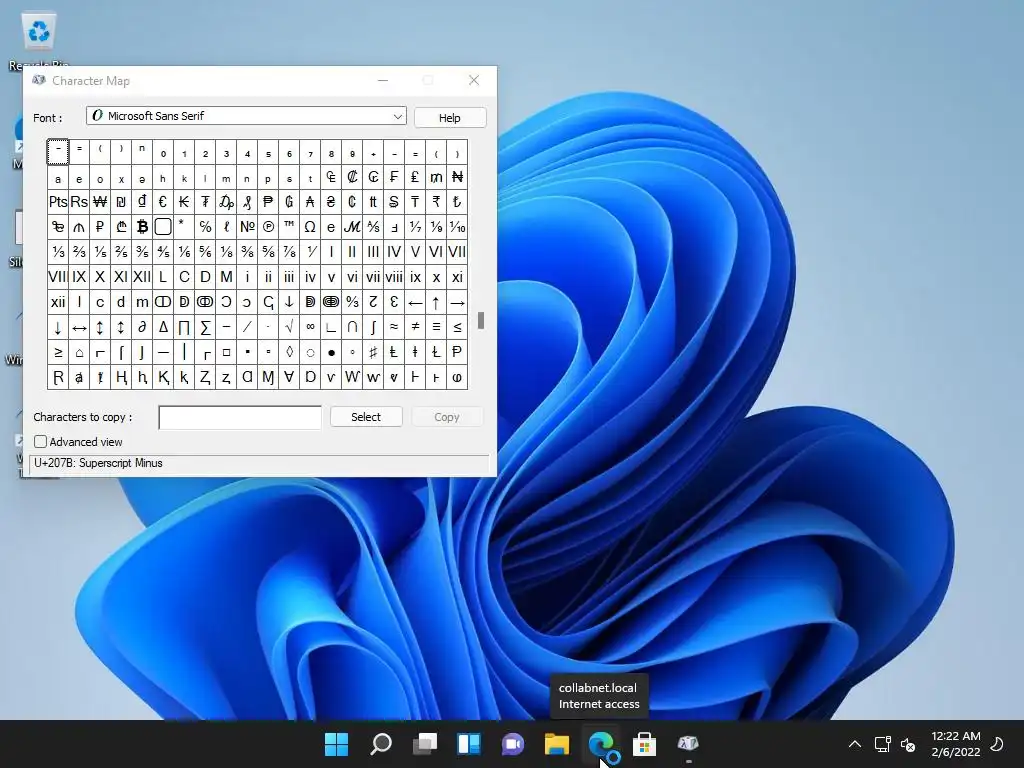Open Microsoft Store from taskbar
This screenshot has height=768, width=1024.
point(644,744)
